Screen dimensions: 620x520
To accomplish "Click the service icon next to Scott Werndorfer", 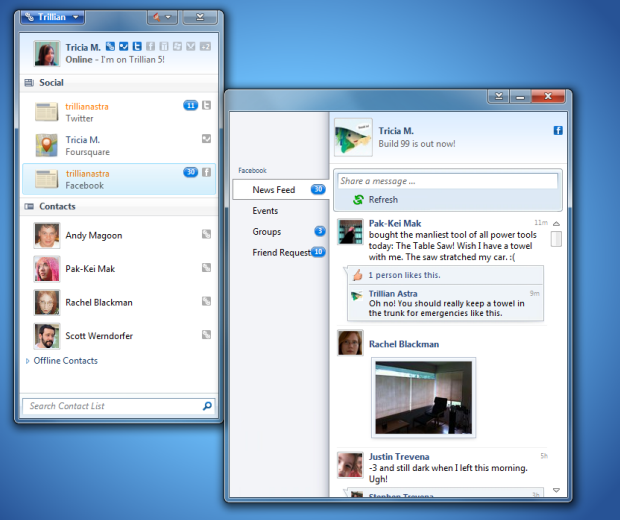I will (206, 335).
